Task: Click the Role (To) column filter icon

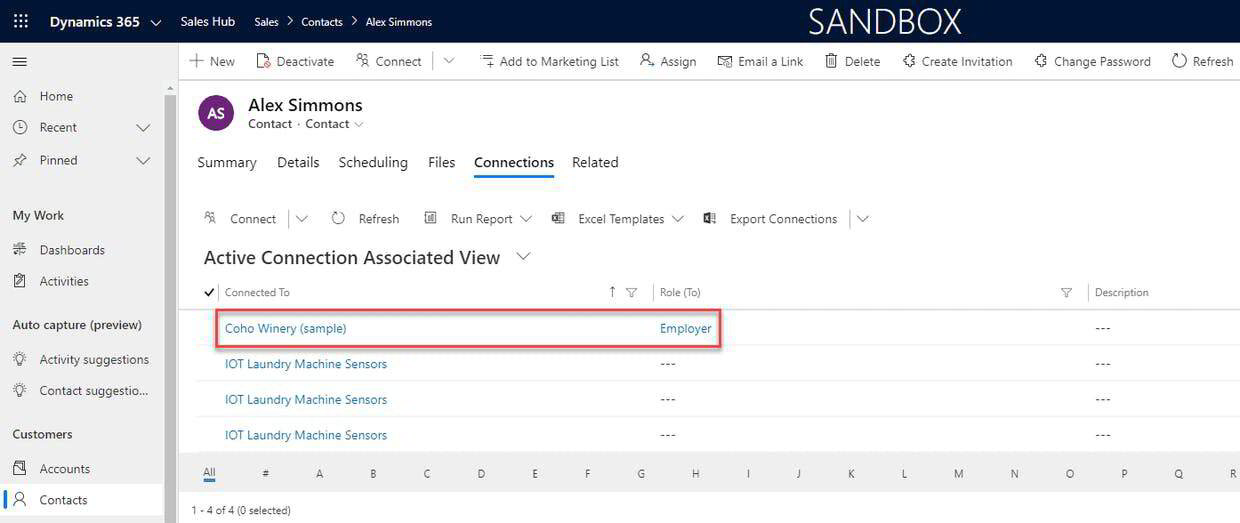Action: point(1066,292)
